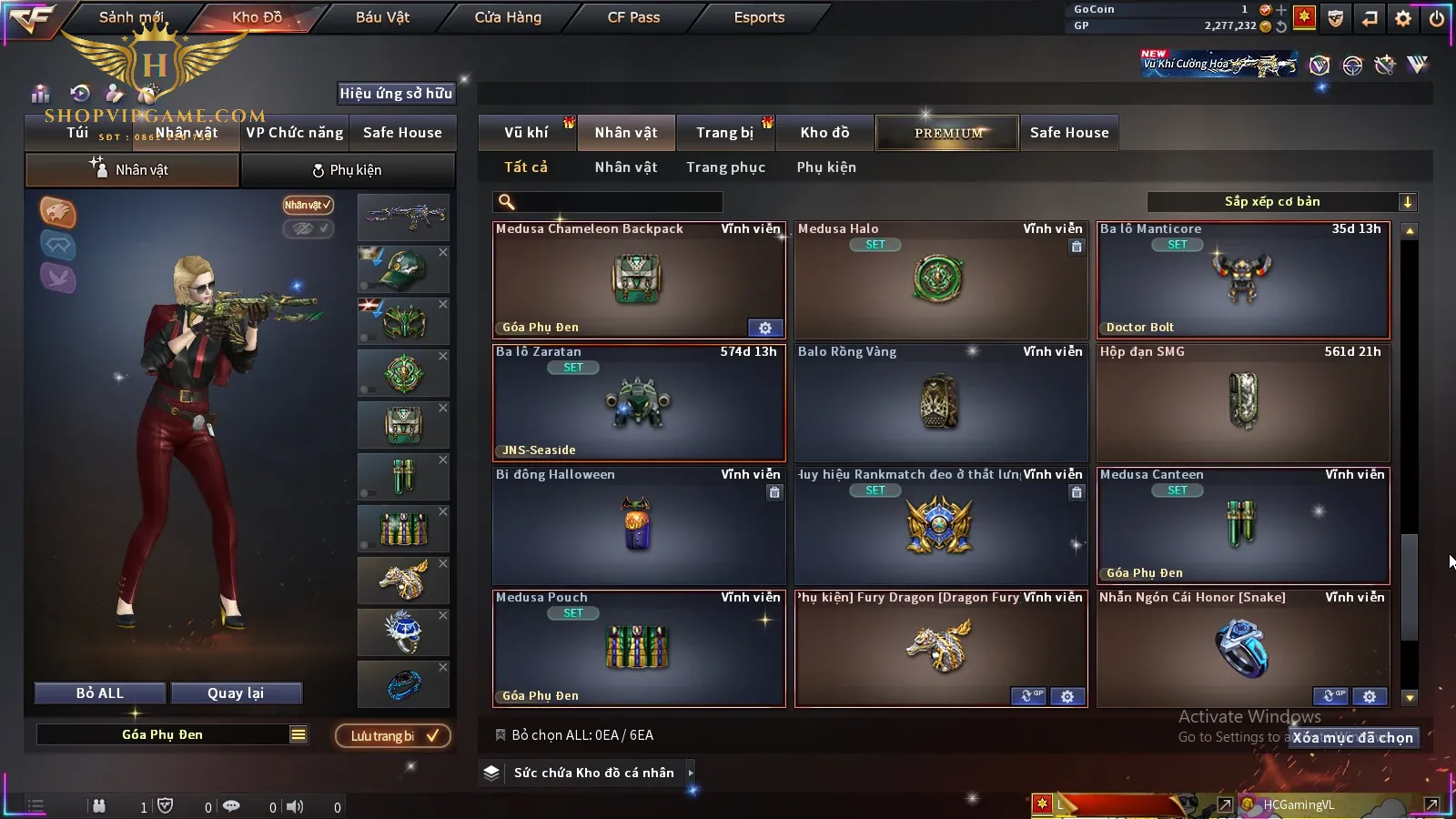The image size is (1456, 819).
Task: Open the settings gear in top bar
Action: 1403,17
